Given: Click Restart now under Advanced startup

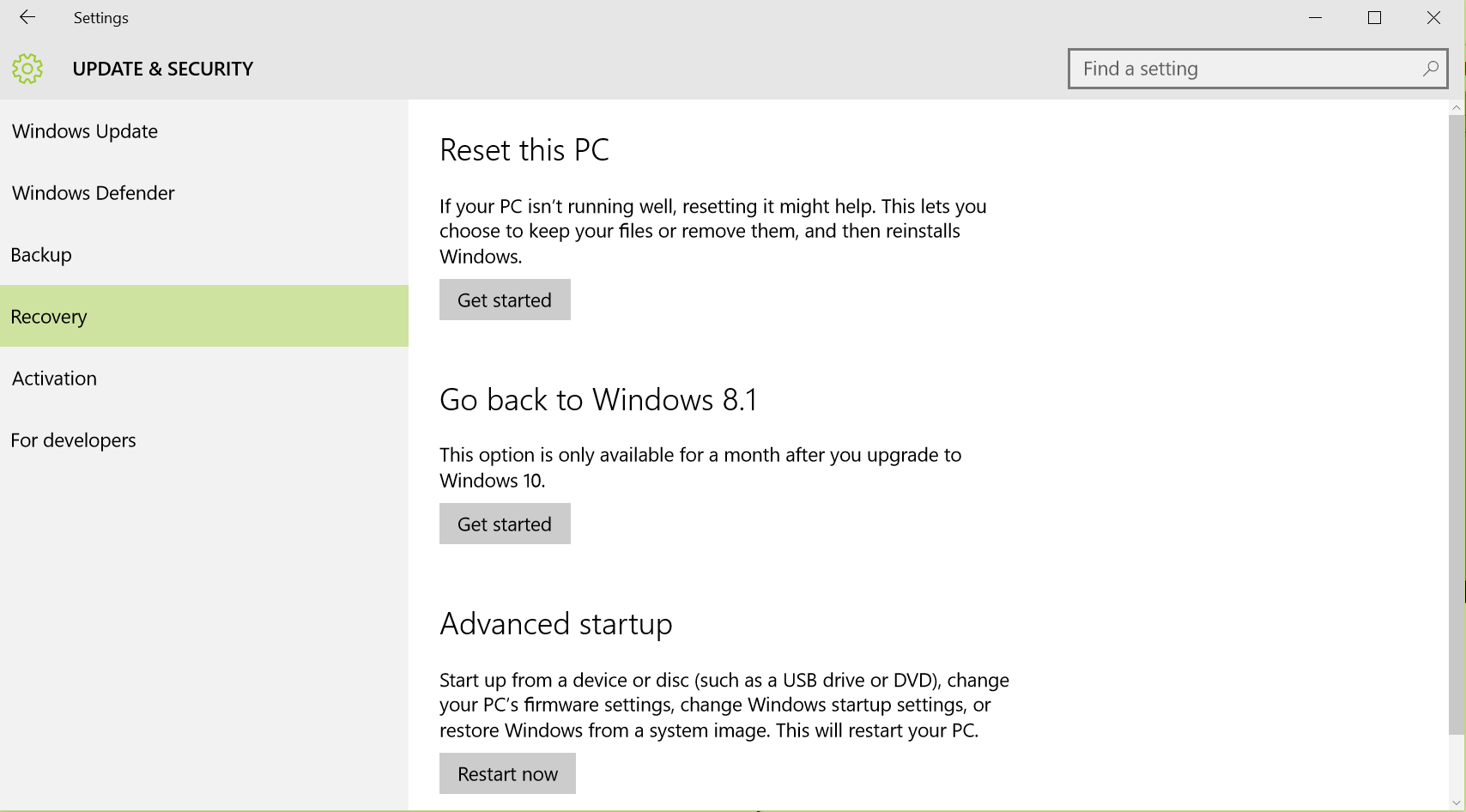Looking at the screenshot, I should coord(507,773).
